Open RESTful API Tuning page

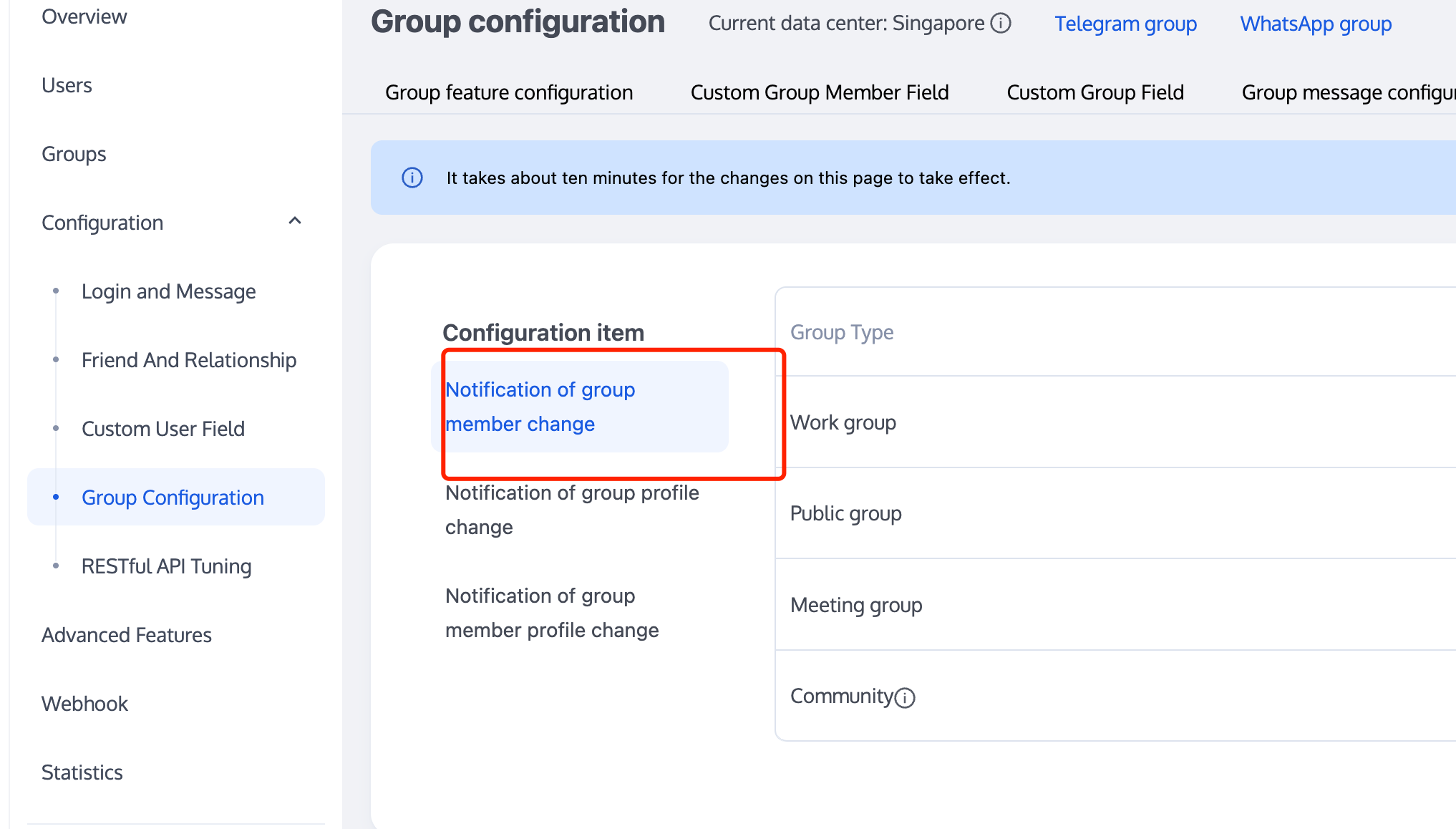pyautogui.click(x=167, y=566)
